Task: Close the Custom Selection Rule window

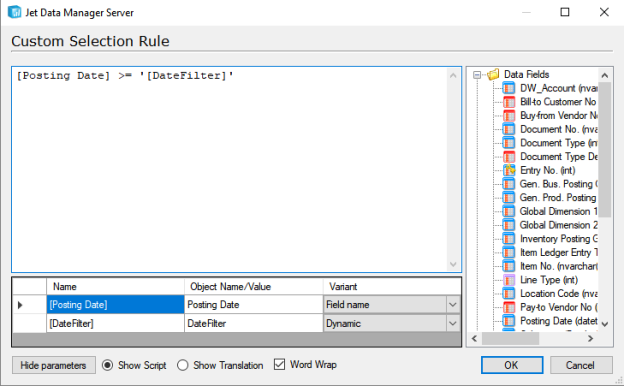Action: [604, 12]
